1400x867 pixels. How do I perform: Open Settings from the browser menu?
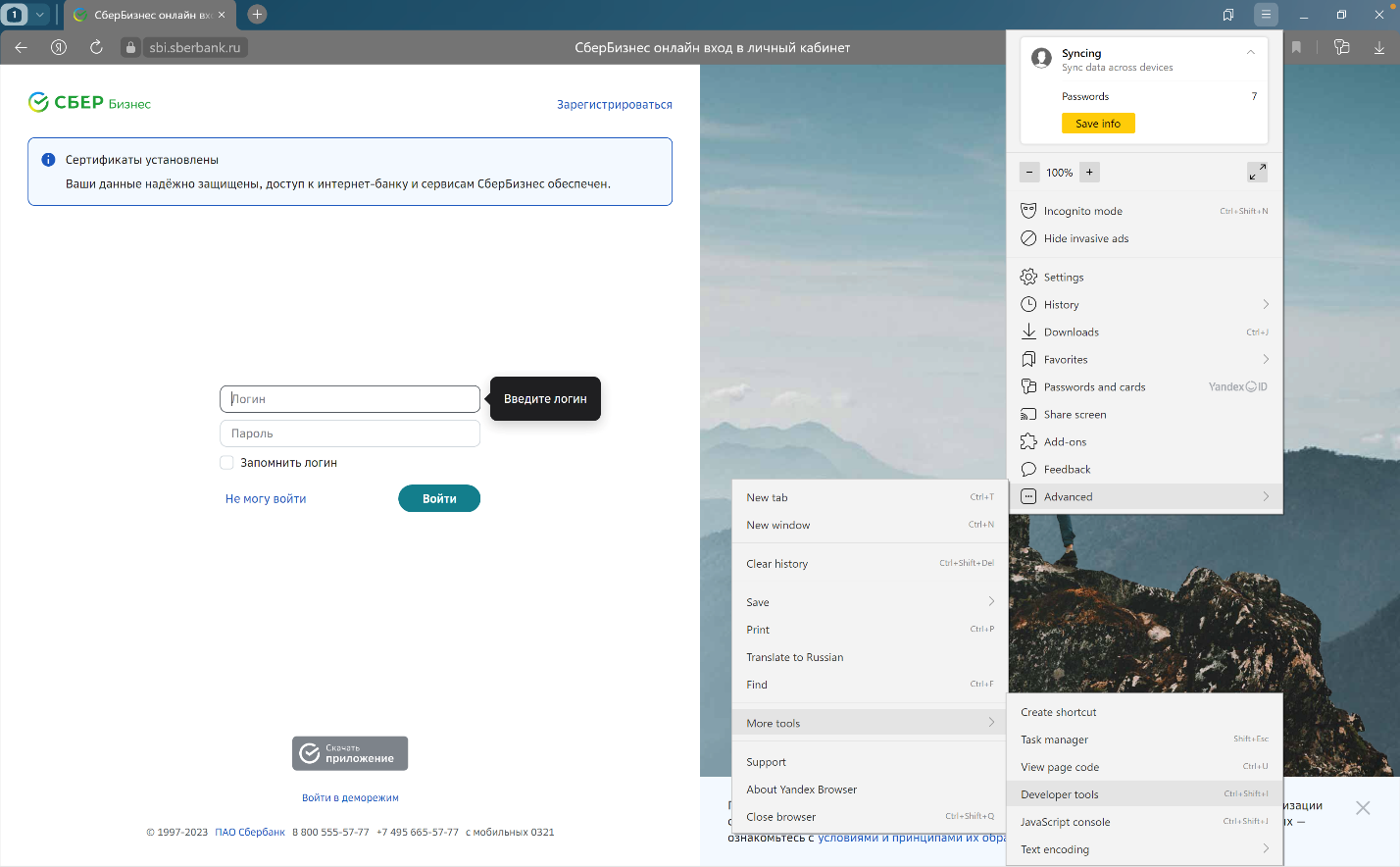coord(1144,278)
